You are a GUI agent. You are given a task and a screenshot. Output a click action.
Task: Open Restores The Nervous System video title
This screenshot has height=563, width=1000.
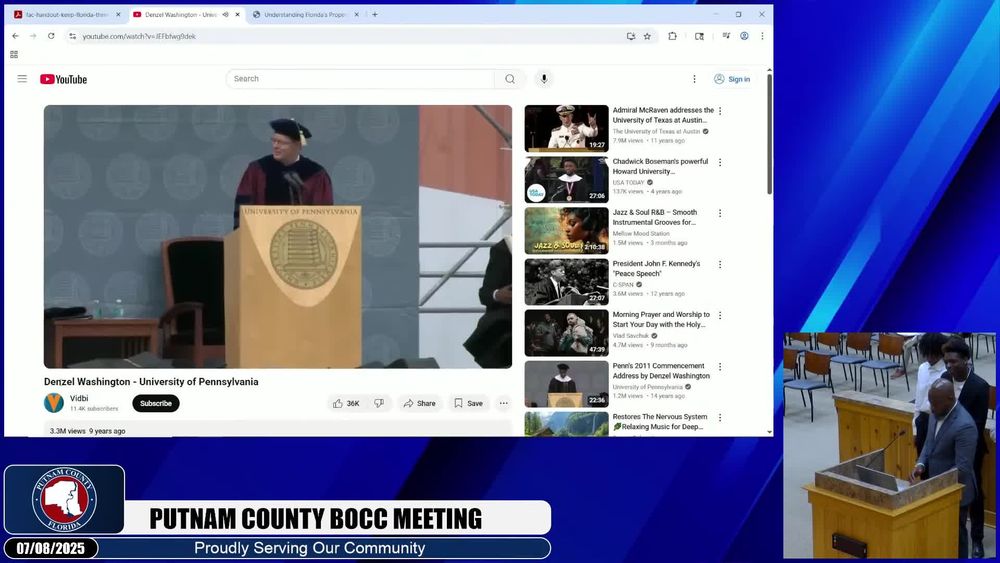pos(659,421)
